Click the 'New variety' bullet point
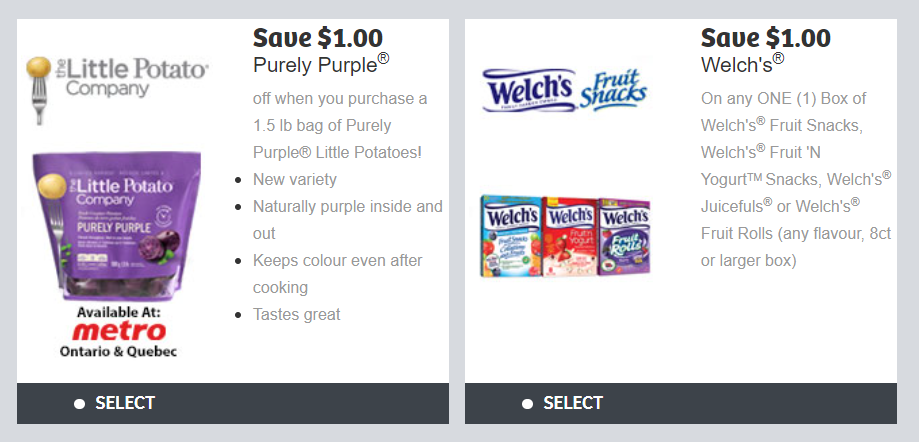This screenshot has height=442, width=919. [x=295, y=179]
